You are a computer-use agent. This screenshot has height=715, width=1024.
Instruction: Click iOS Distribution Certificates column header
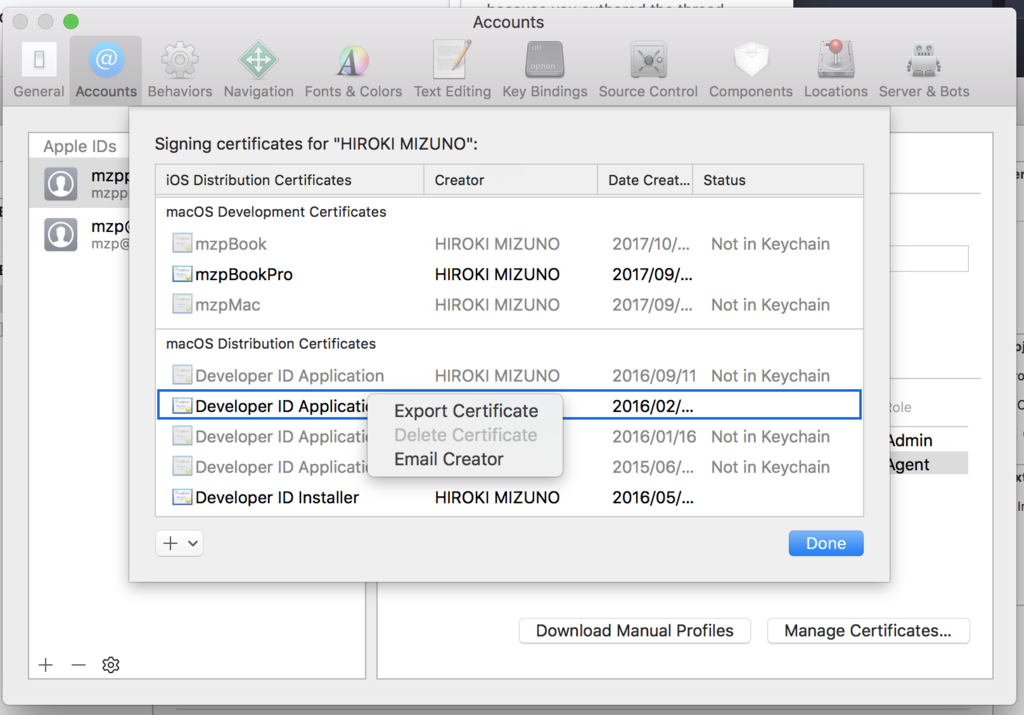pyautogui.click(x=290, y=180)
